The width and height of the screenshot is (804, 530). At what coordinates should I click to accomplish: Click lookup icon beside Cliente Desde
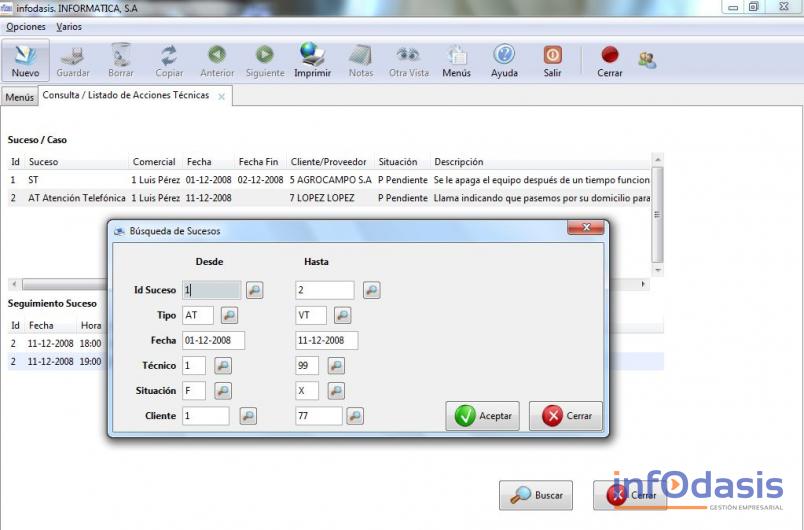point(247,416)
